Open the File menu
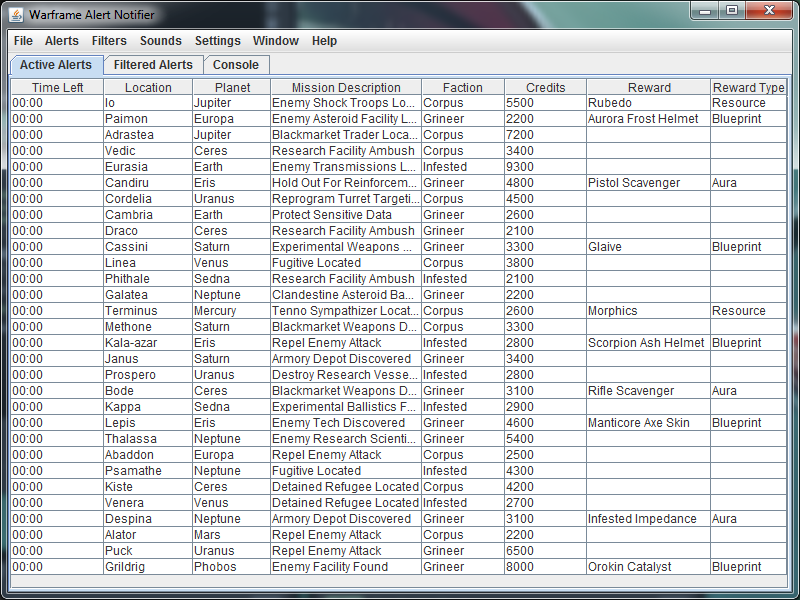 point(23,41)
